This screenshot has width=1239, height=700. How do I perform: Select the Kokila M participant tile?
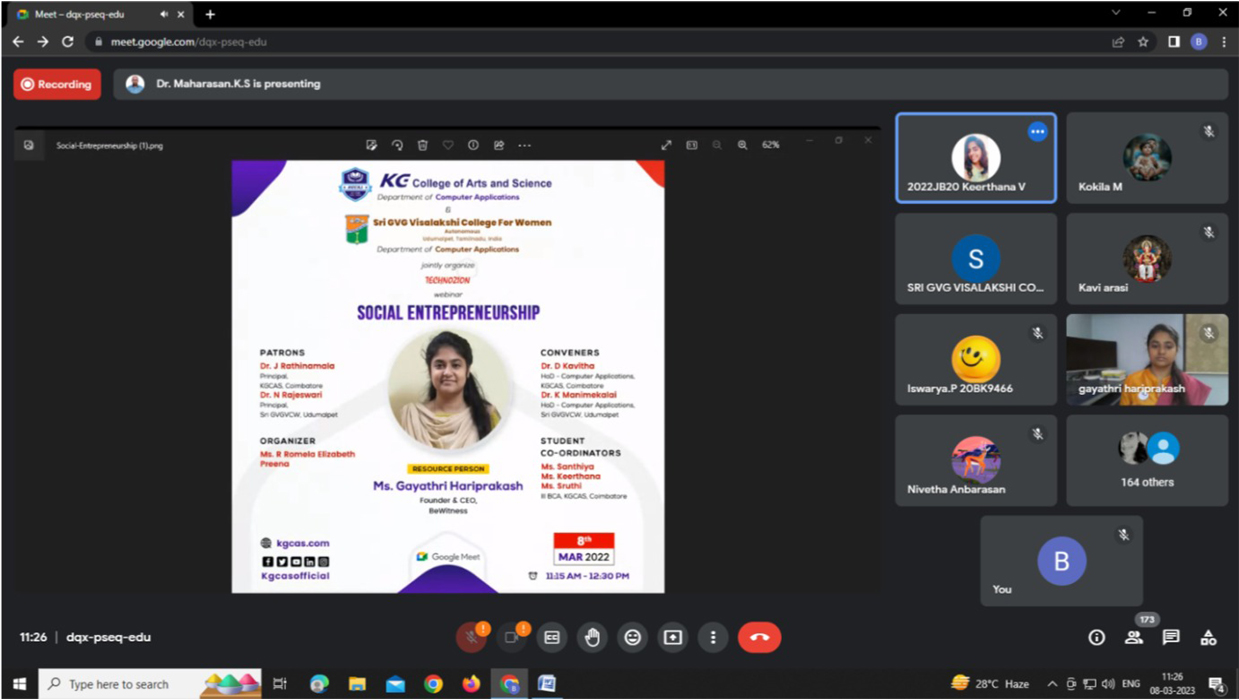pos(1147,158)
